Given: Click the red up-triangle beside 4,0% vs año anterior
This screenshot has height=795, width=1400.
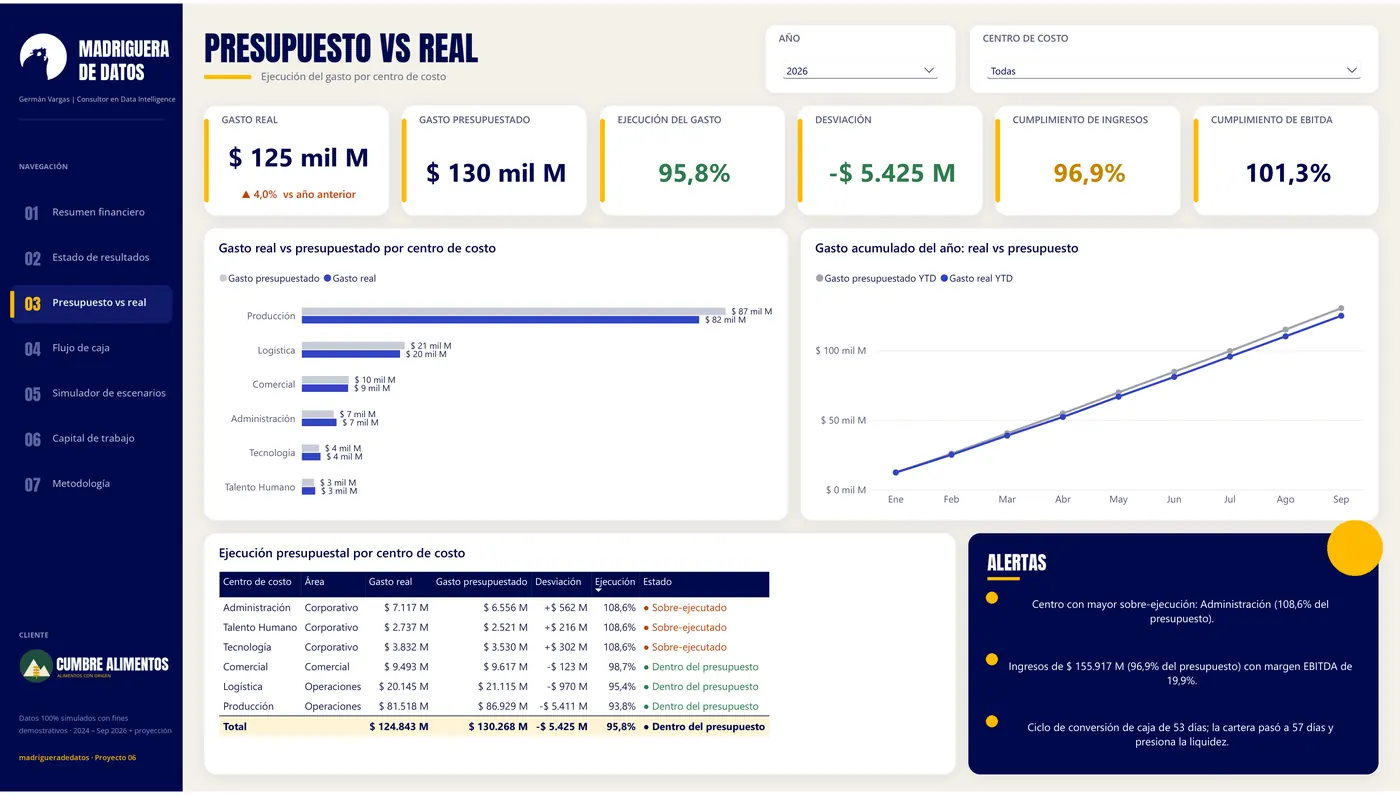Looking at the screenshot, I should click(245, 195).
